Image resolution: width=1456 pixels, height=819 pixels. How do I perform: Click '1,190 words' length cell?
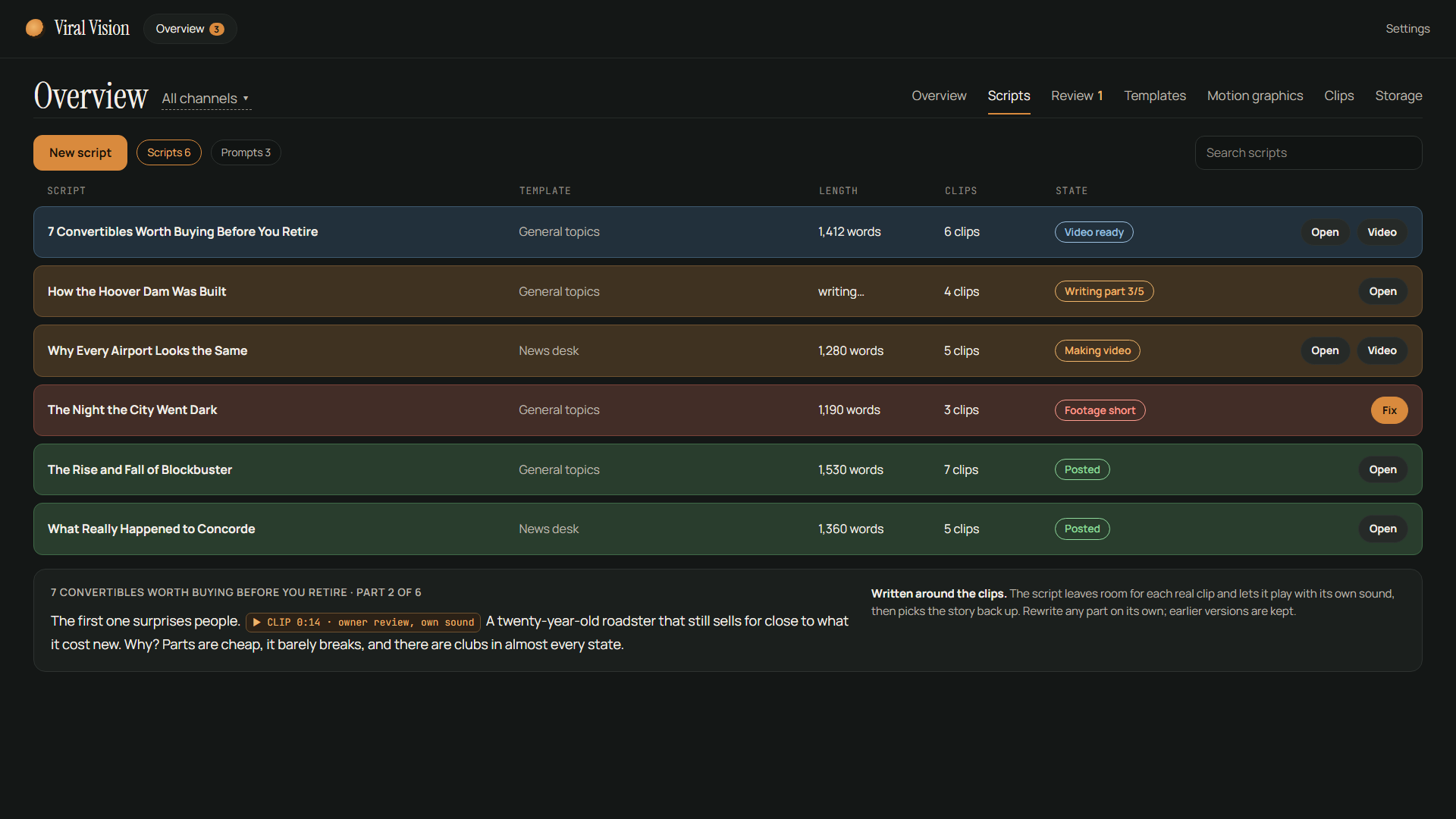pos(849,410)
